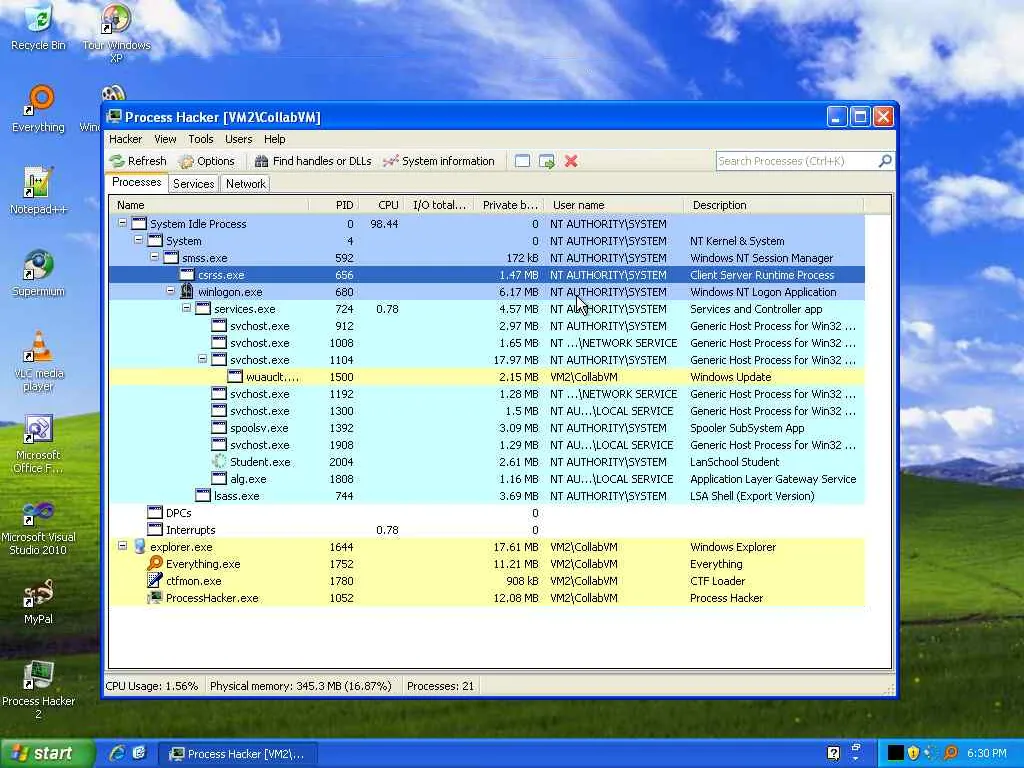Screen dimensions: 1024x768
Task: Open the Tools menu
Action: click(x=200, y=139)
